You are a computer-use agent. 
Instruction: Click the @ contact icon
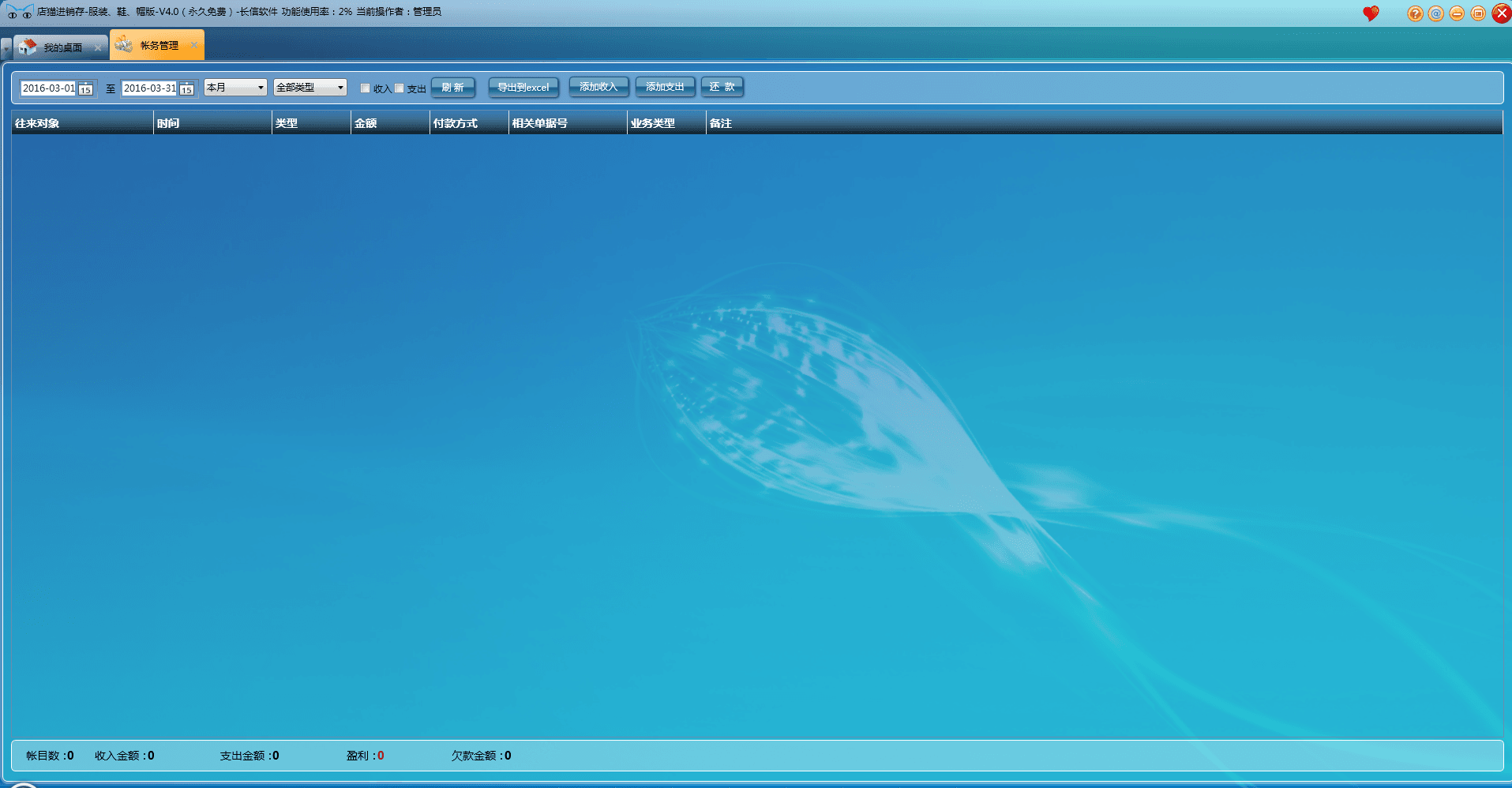click(x=1436, y=13)
